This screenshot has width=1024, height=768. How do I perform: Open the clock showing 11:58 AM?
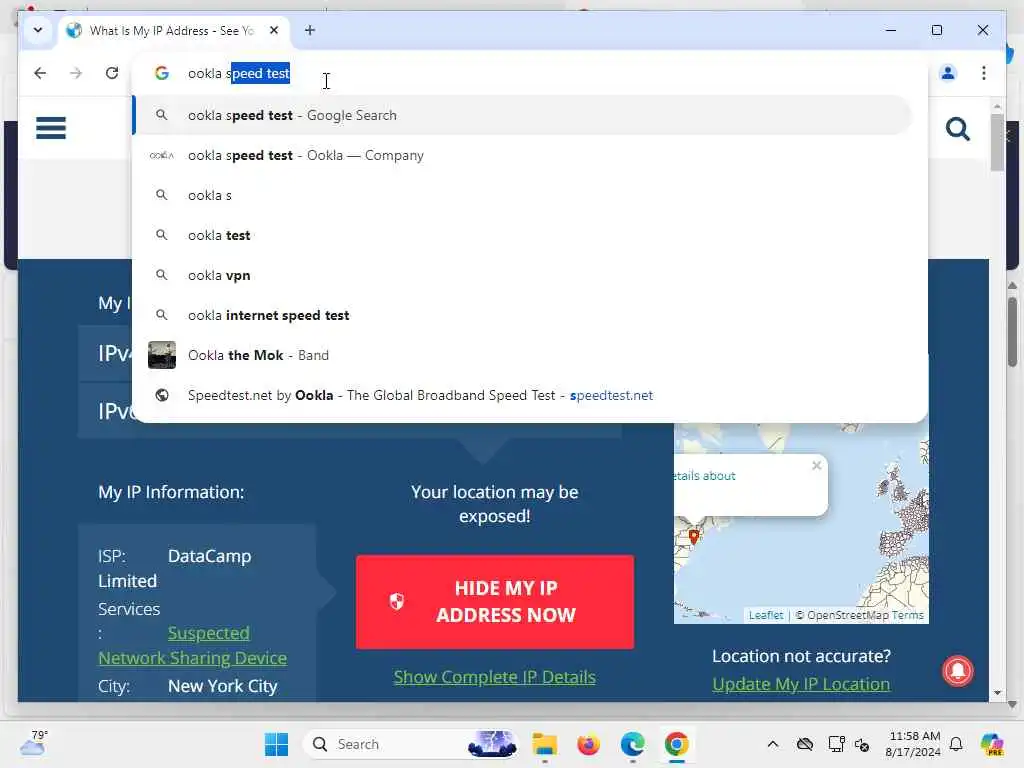913,744
